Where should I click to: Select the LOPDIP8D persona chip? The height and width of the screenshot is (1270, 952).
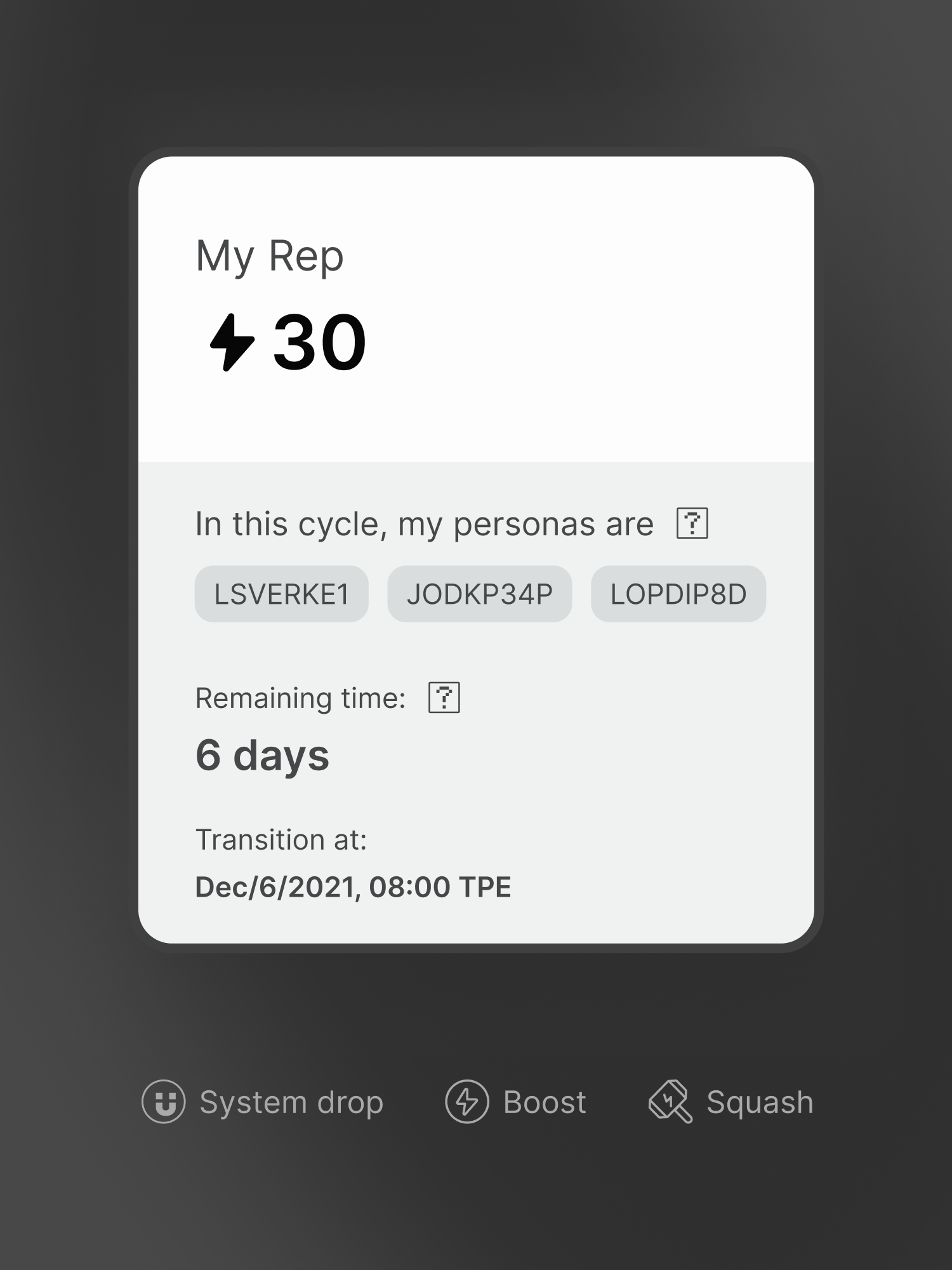click(678, 594)
